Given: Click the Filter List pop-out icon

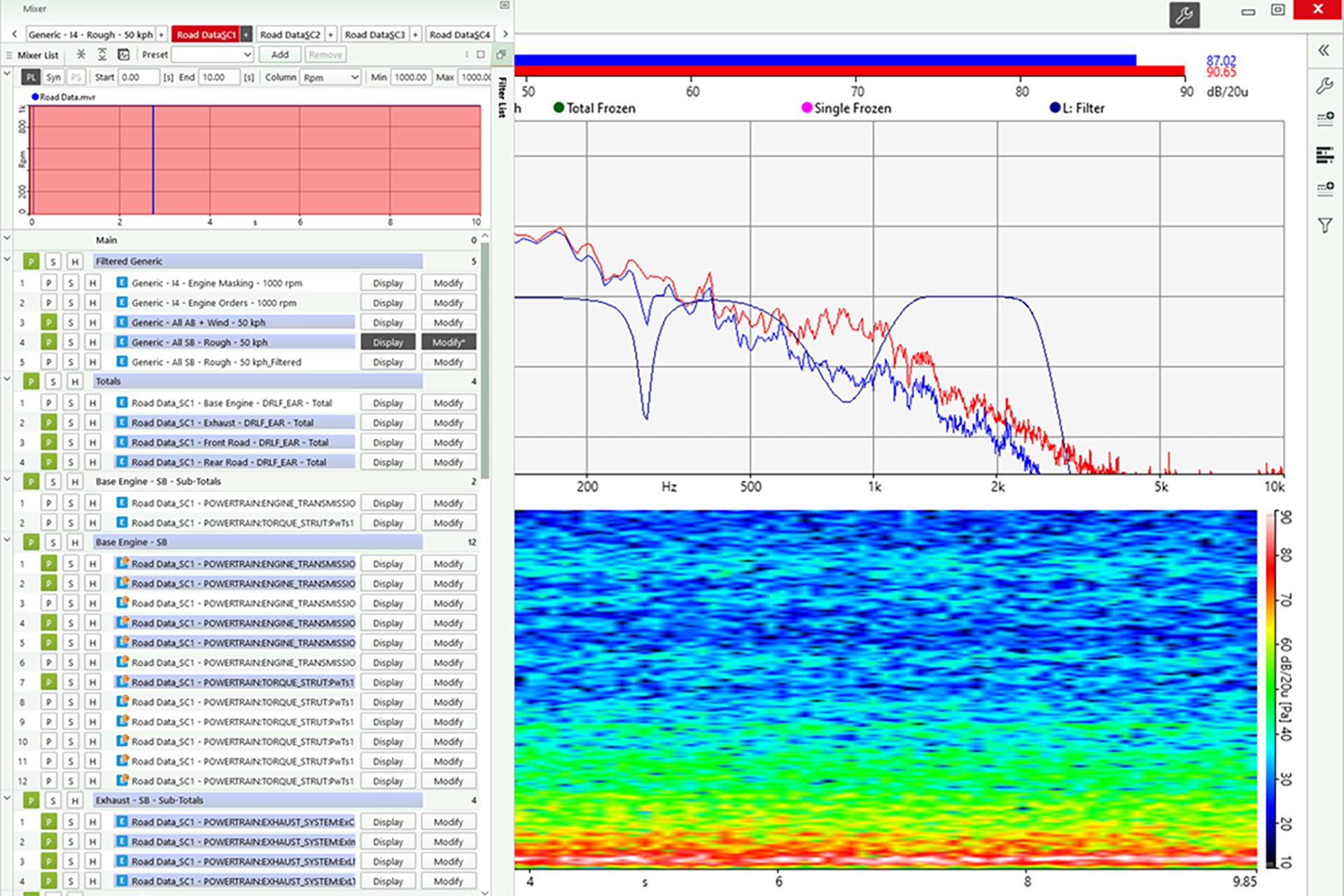Looking at the screenshot, I should 501,55.
